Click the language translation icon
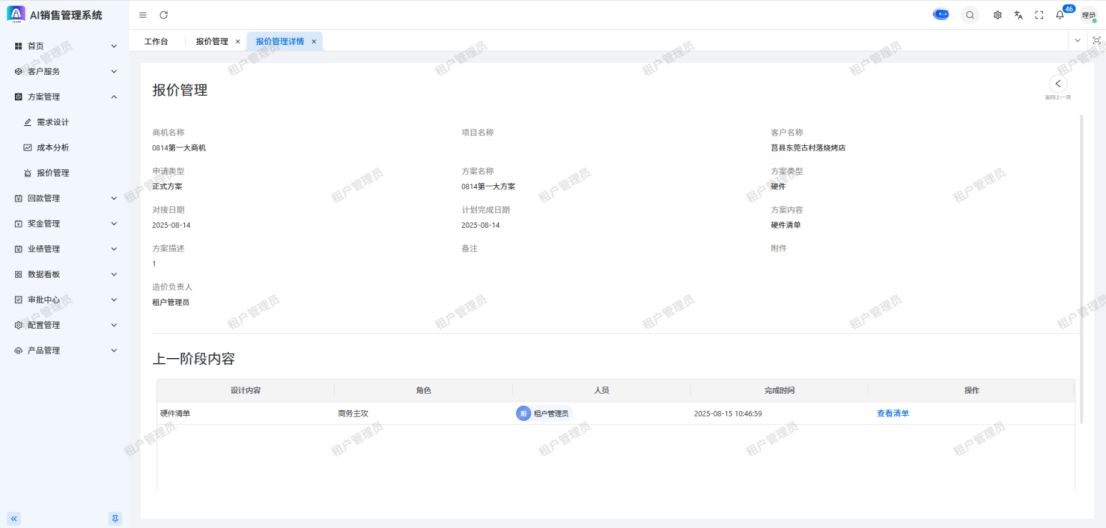This screenshot has width=1106, height=528. coord(1018,15)
